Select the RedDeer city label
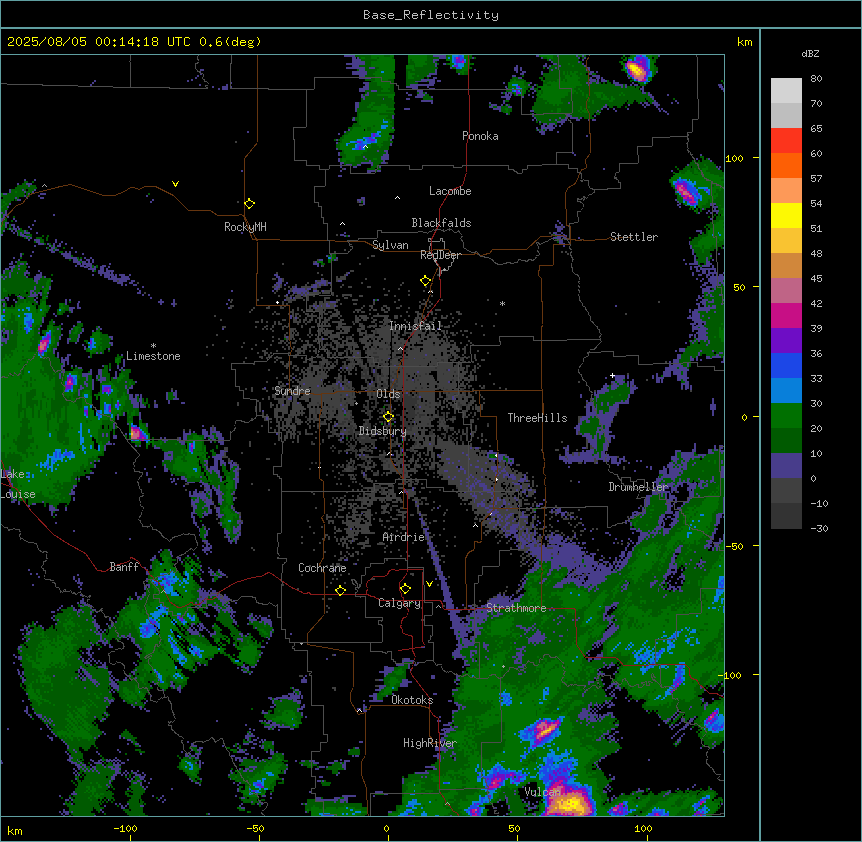The width and height of the screenshot is (862, 842). 440,255
